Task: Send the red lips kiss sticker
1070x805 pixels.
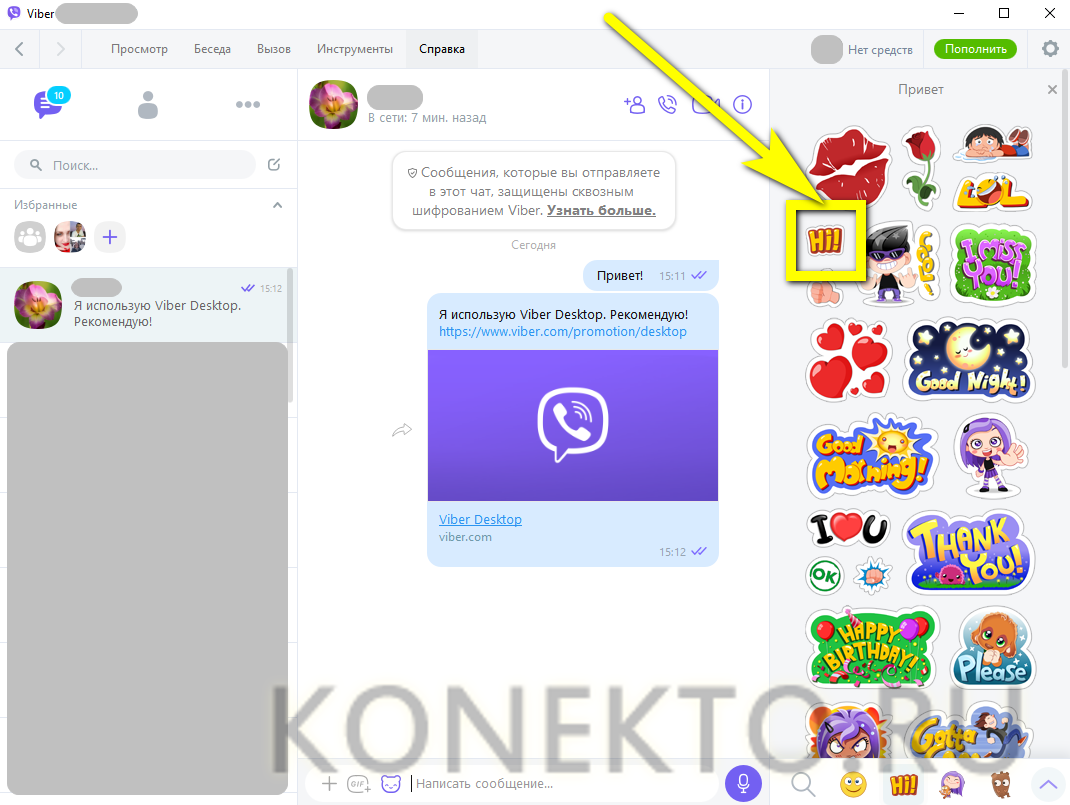Action: 849,166
